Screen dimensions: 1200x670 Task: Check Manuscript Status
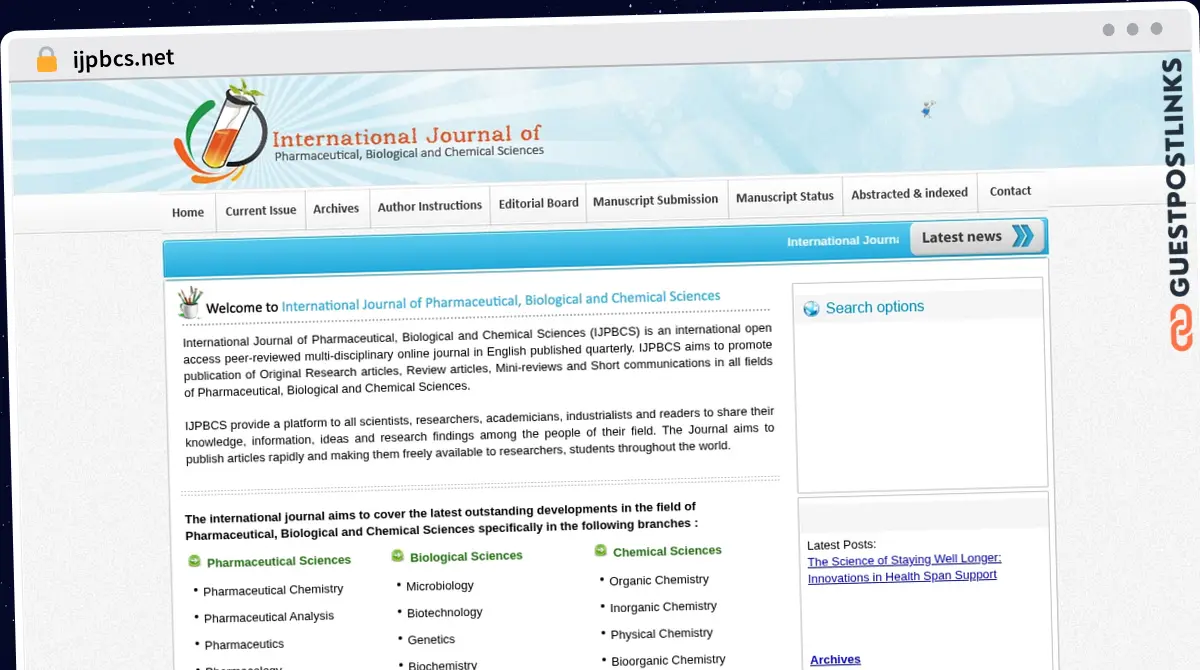click(x=785, y=196)
